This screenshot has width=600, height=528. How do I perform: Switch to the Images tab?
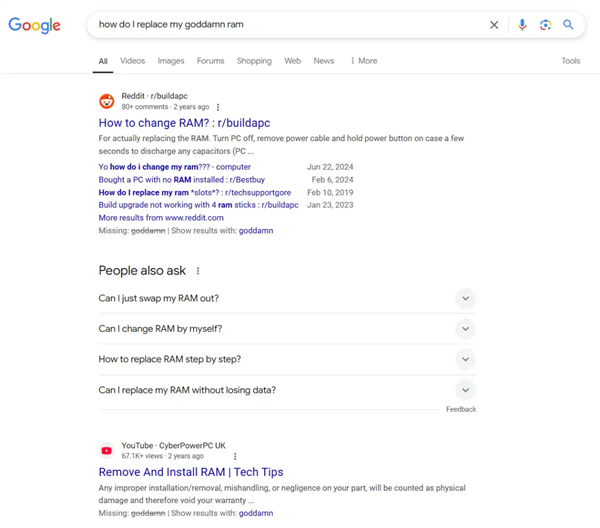[171, 61]
